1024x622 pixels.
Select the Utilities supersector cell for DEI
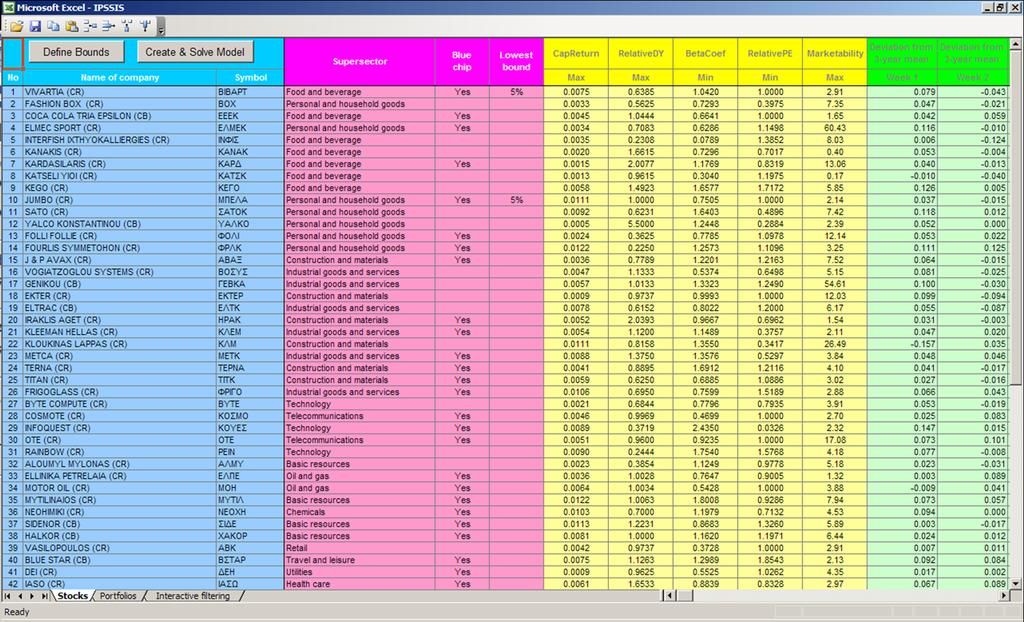360,572
